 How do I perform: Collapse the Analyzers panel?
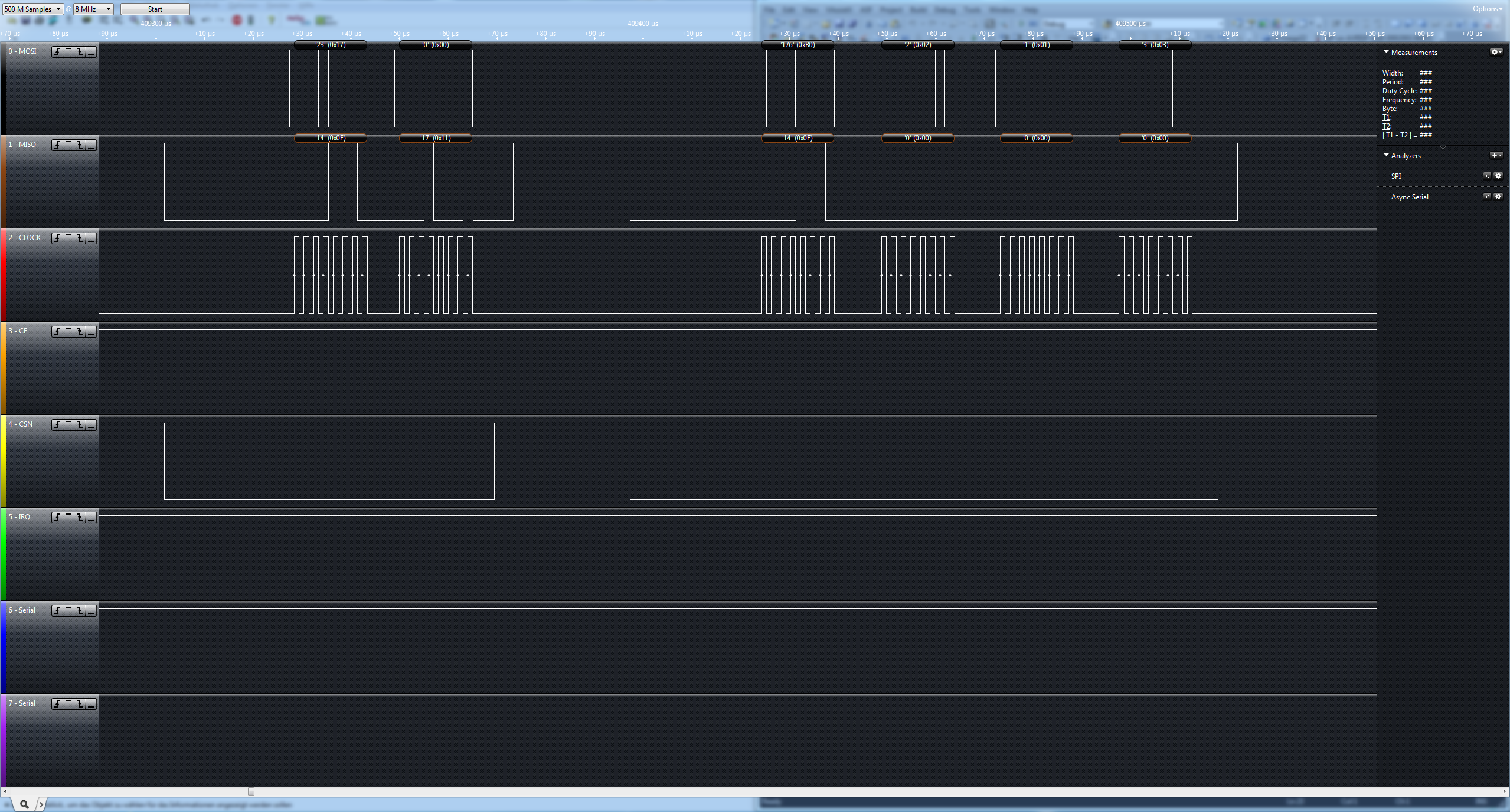(1386, 155)
